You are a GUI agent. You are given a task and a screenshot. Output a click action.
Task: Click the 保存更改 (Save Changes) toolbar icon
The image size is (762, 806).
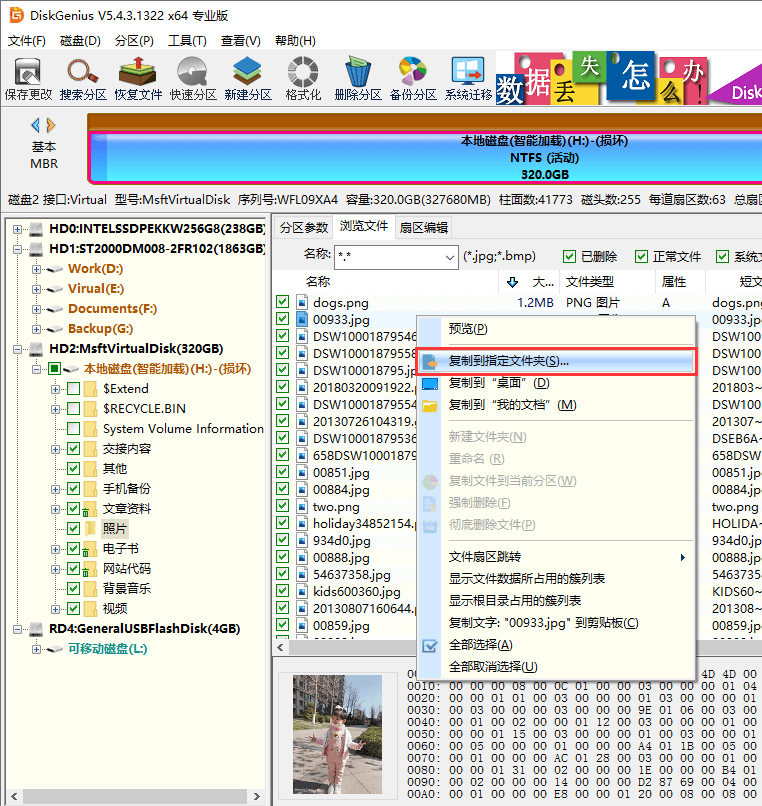pos(28,78)
